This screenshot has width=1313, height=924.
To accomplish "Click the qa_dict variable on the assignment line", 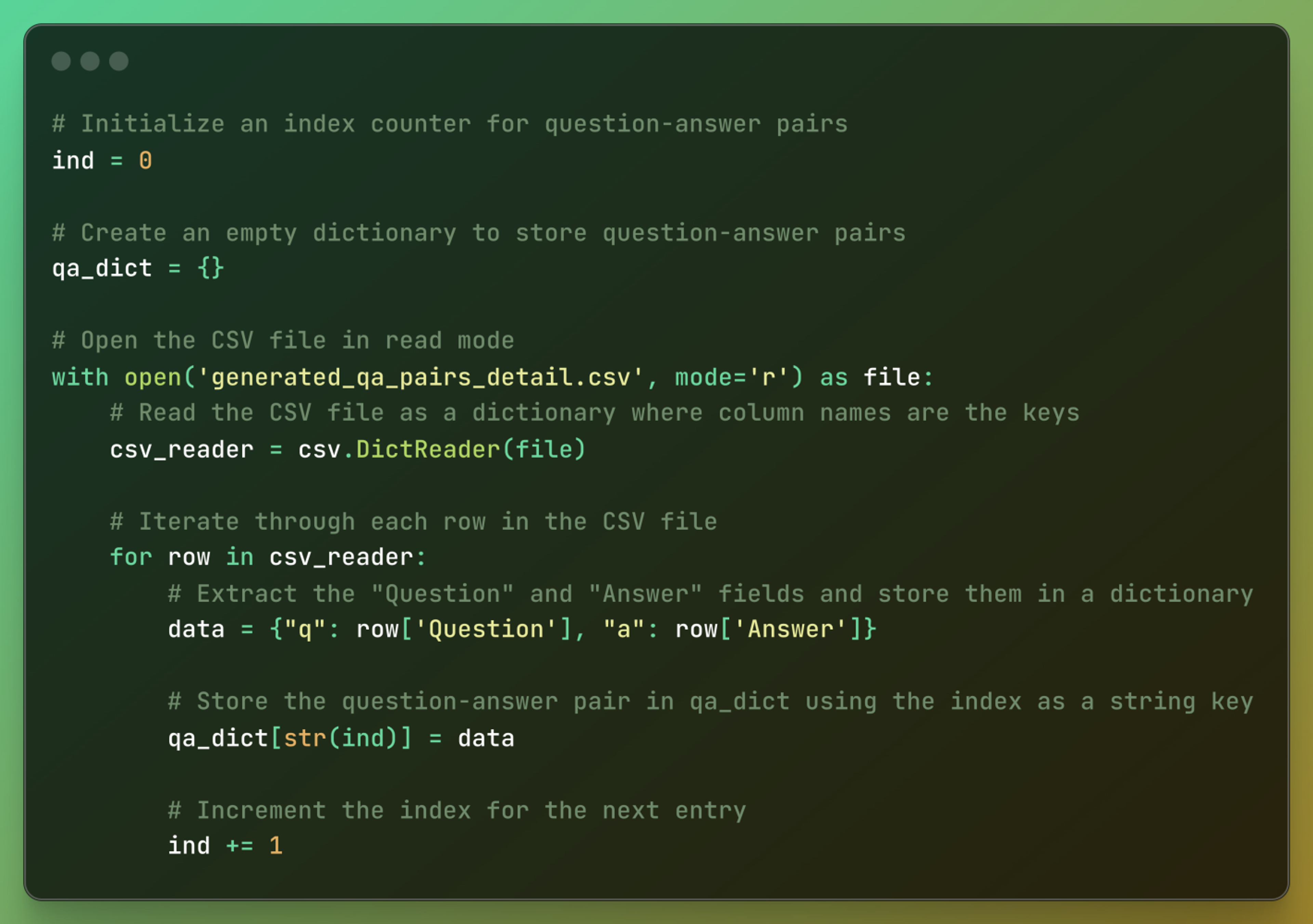I will [102, 269].
